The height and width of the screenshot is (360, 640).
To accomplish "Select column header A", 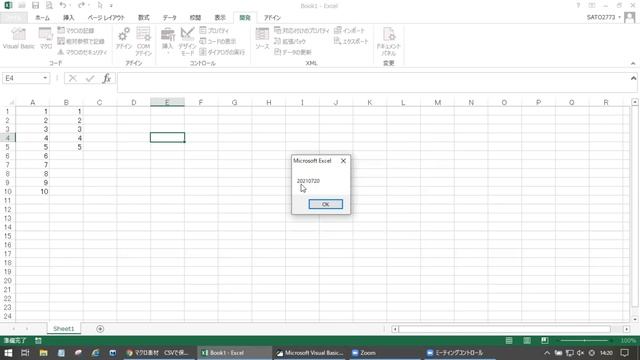I will 33,102.
